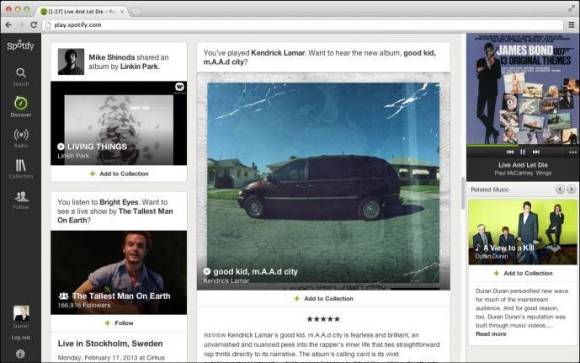Click the Live in Stockholm, Sweden heading
Viewport: 580px width, 363px height.
(x=110, y=343)
